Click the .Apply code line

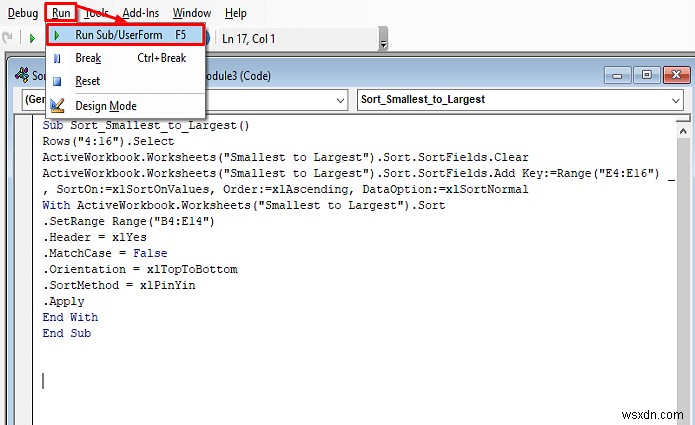pyautogui.click(x=63, y=301)
